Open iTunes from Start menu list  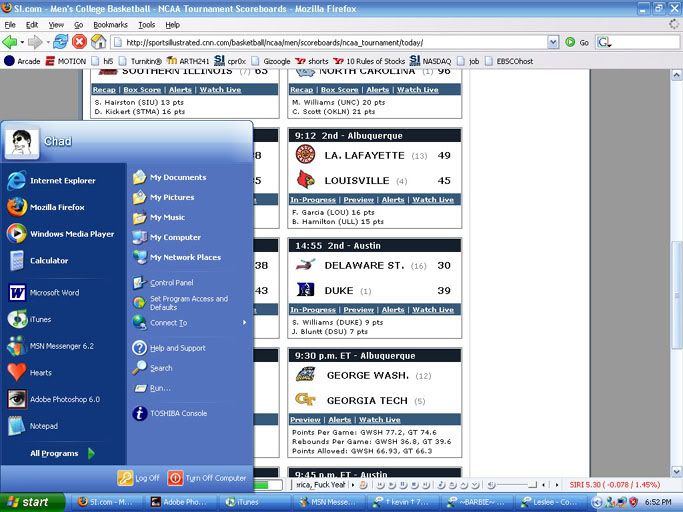30,319
